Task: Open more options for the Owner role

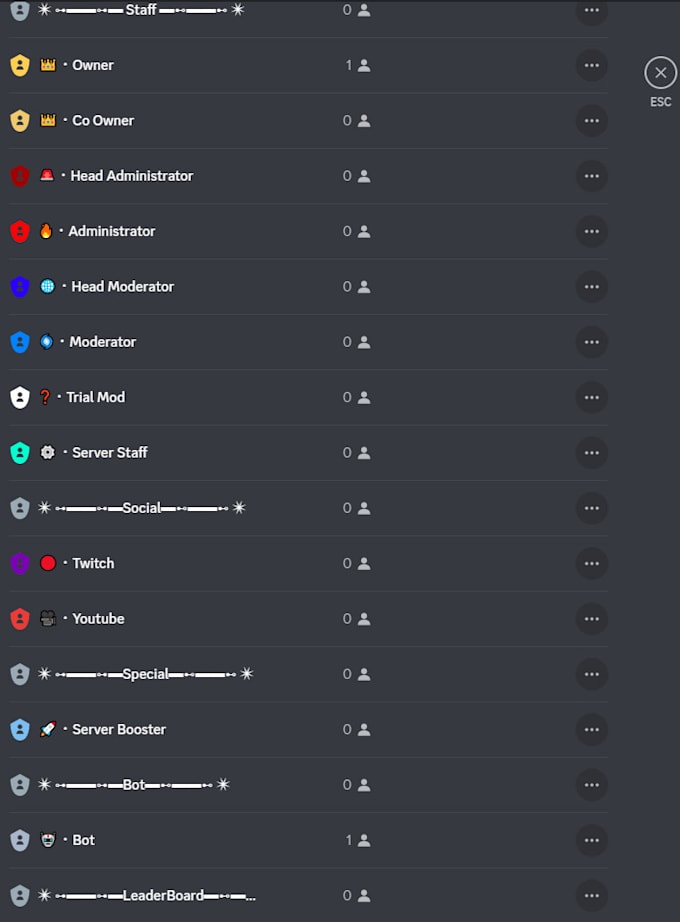Action: pos(591,66)
